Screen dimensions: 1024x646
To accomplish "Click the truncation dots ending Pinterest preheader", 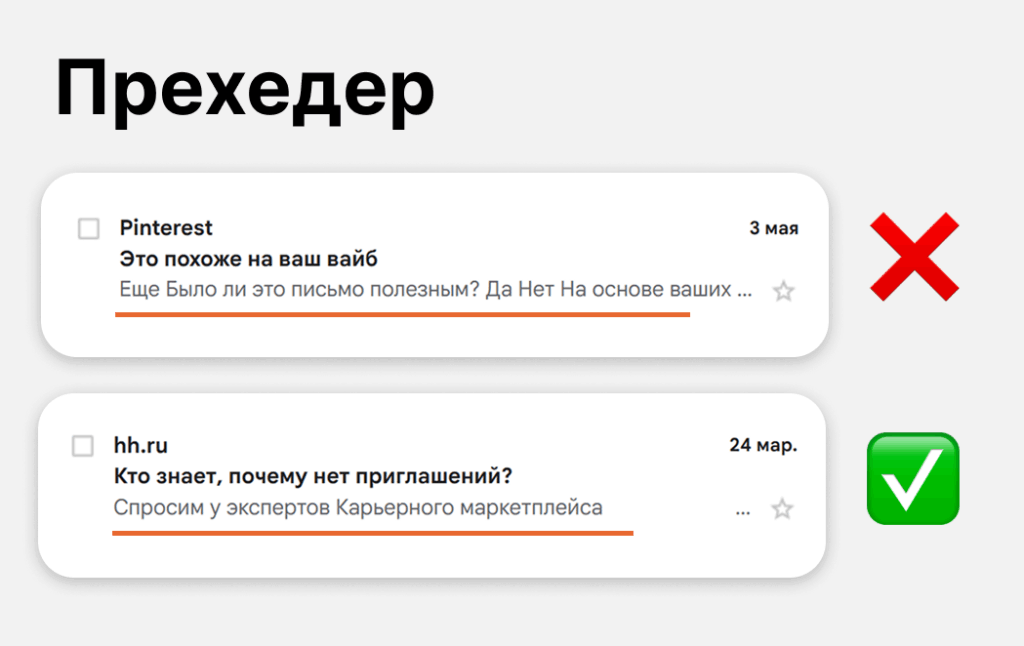I will (x=744, y=293).
